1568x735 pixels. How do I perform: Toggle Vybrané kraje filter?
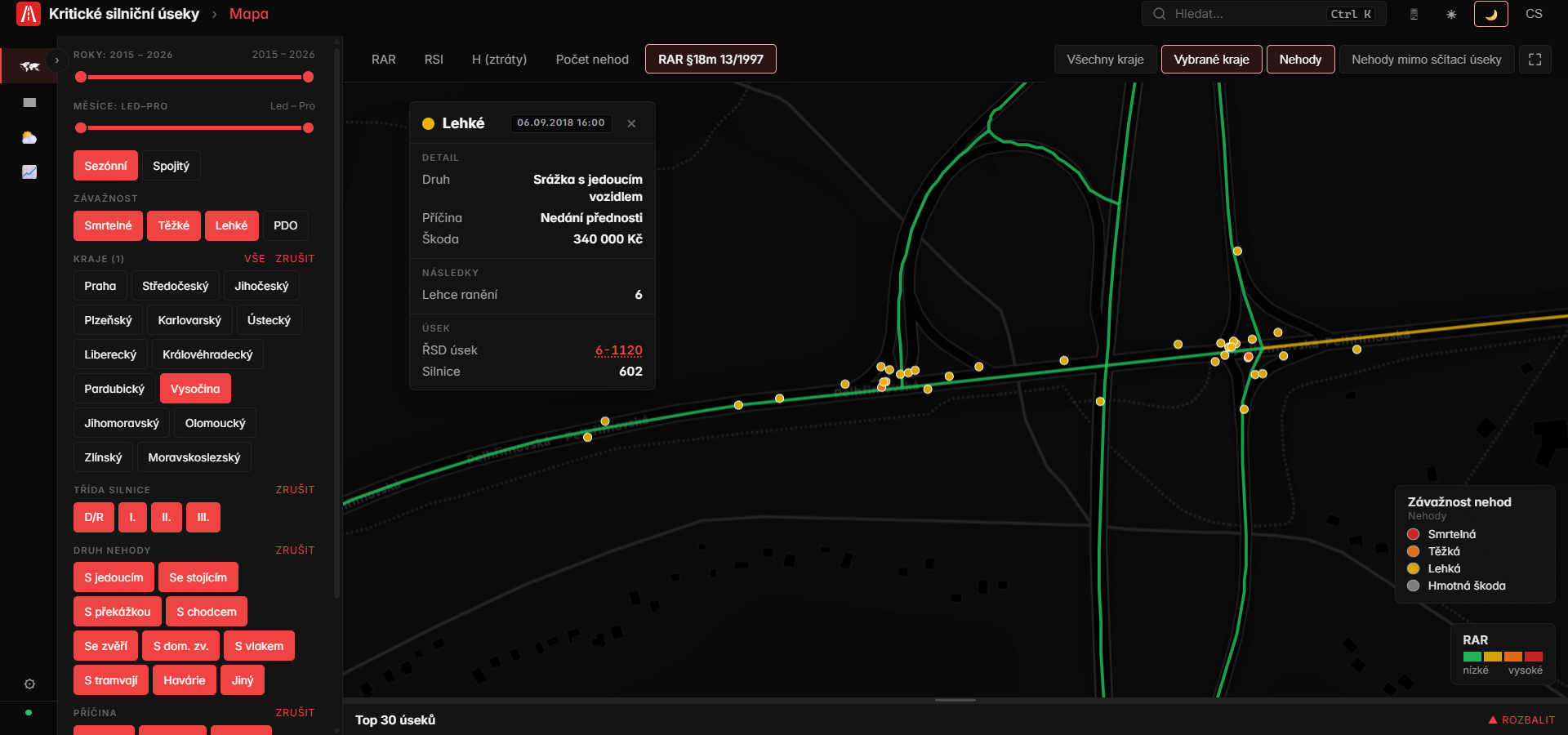click(1211, 59)
